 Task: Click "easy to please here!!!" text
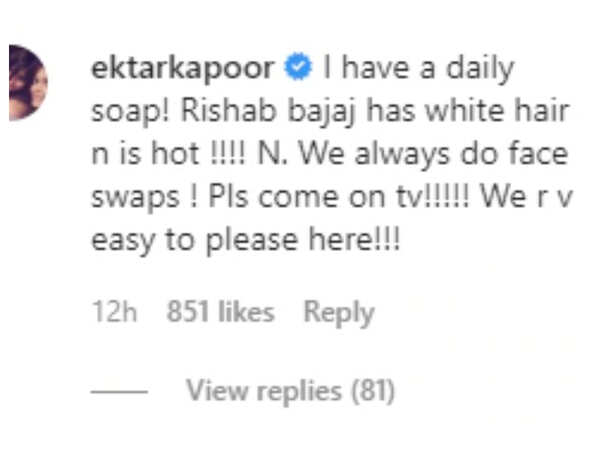tap(246, 241)
